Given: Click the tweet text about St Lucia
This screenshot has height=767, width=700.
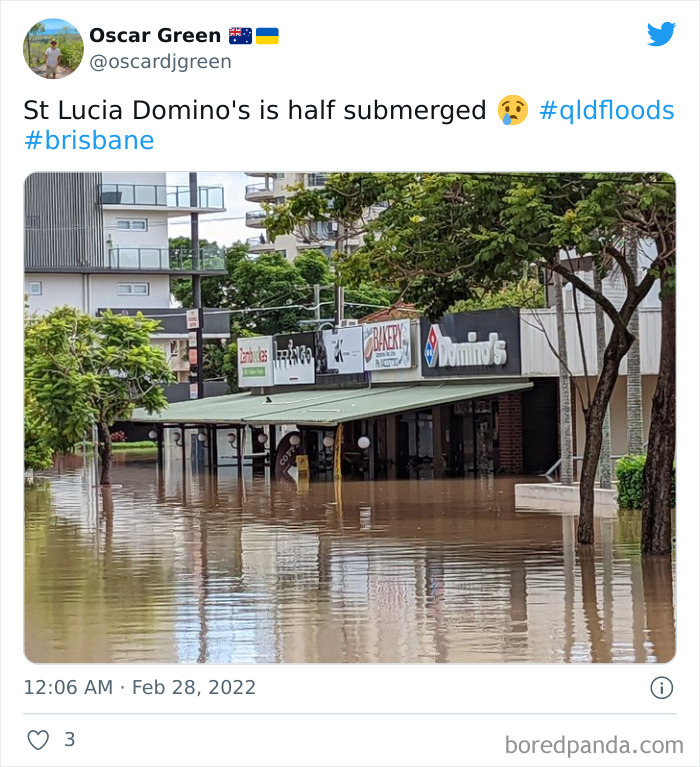Looking at the screenshot, I should (255, 110).
